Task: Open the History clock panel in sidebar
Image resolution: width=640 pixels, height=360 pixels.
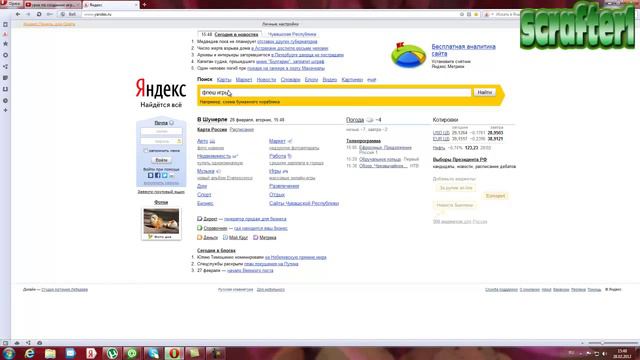Action: 5,100
